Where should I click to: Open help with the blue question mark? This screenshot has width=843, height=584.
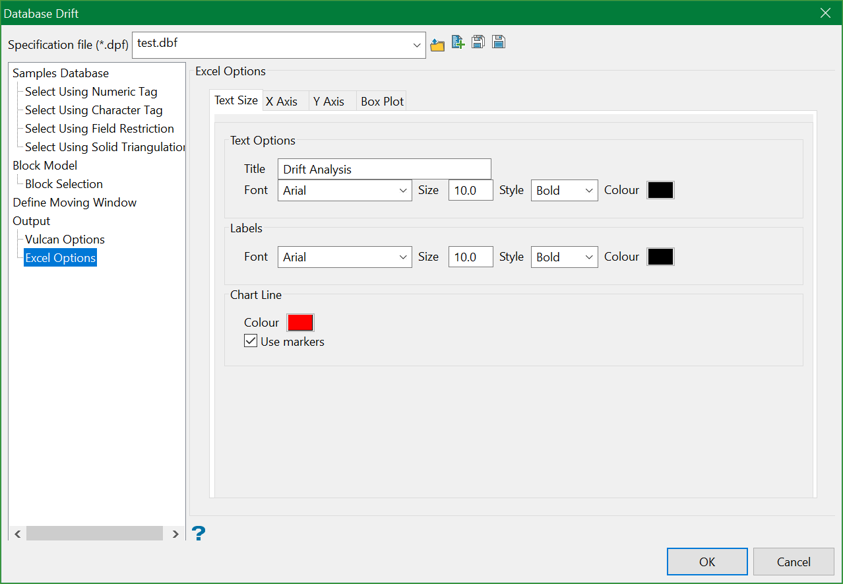click(x=198, y=533)
